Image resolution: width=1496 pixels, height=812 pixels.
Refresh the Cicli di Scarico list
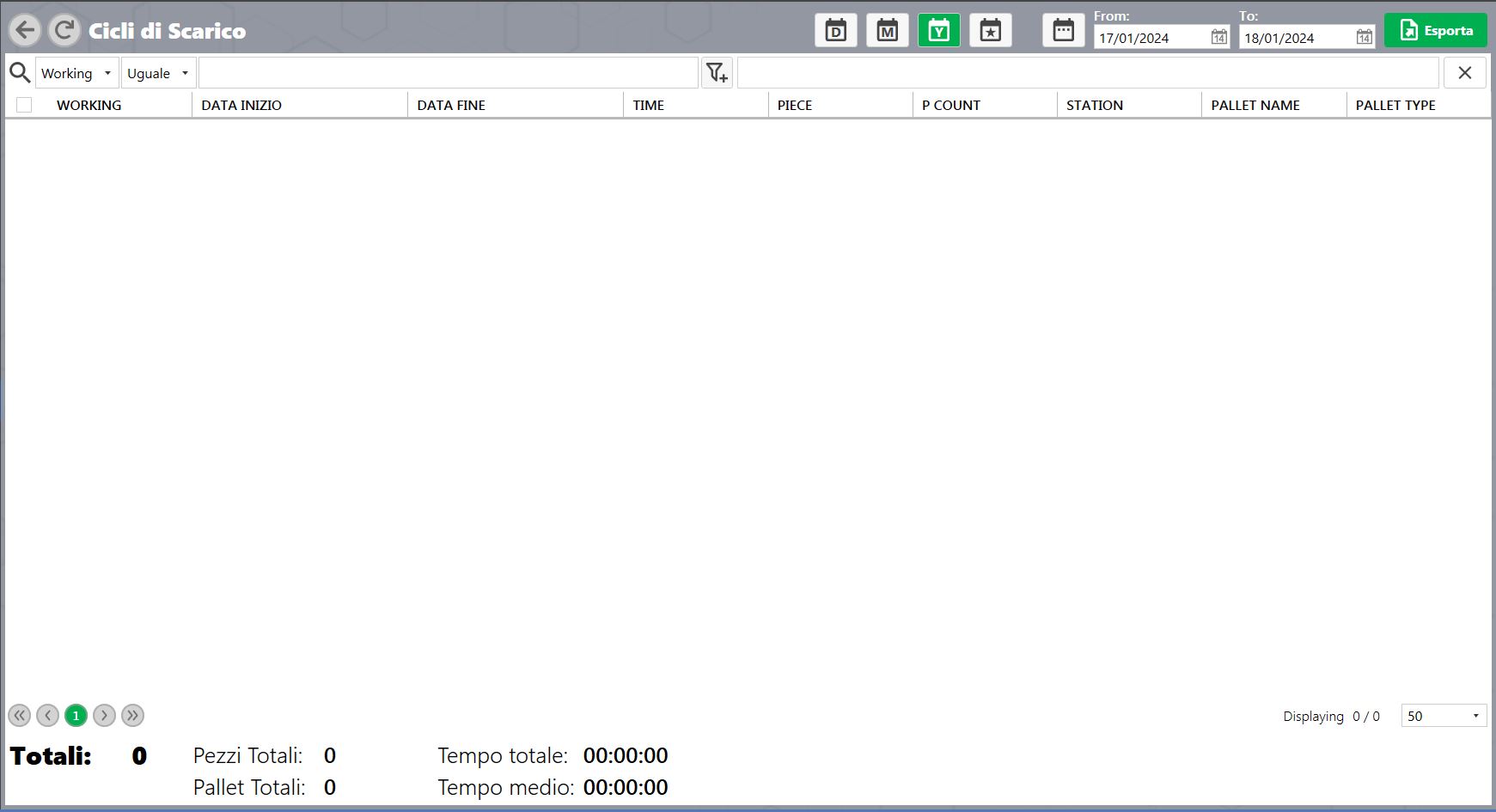pos(64,31)
